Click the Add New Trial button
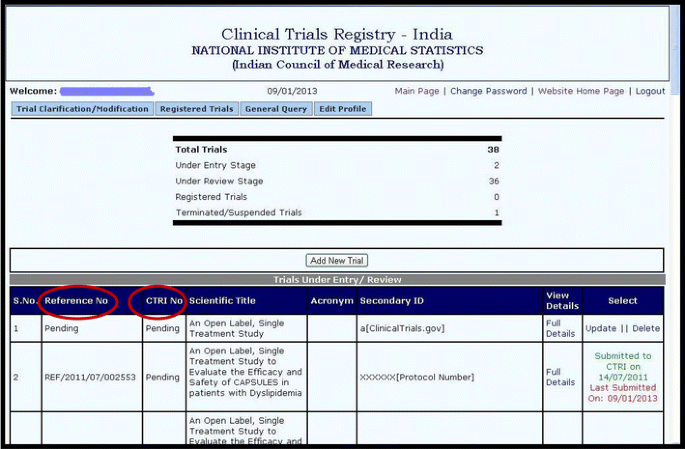The height and width of the screenshot is (449, 685). tap(336, 261)
